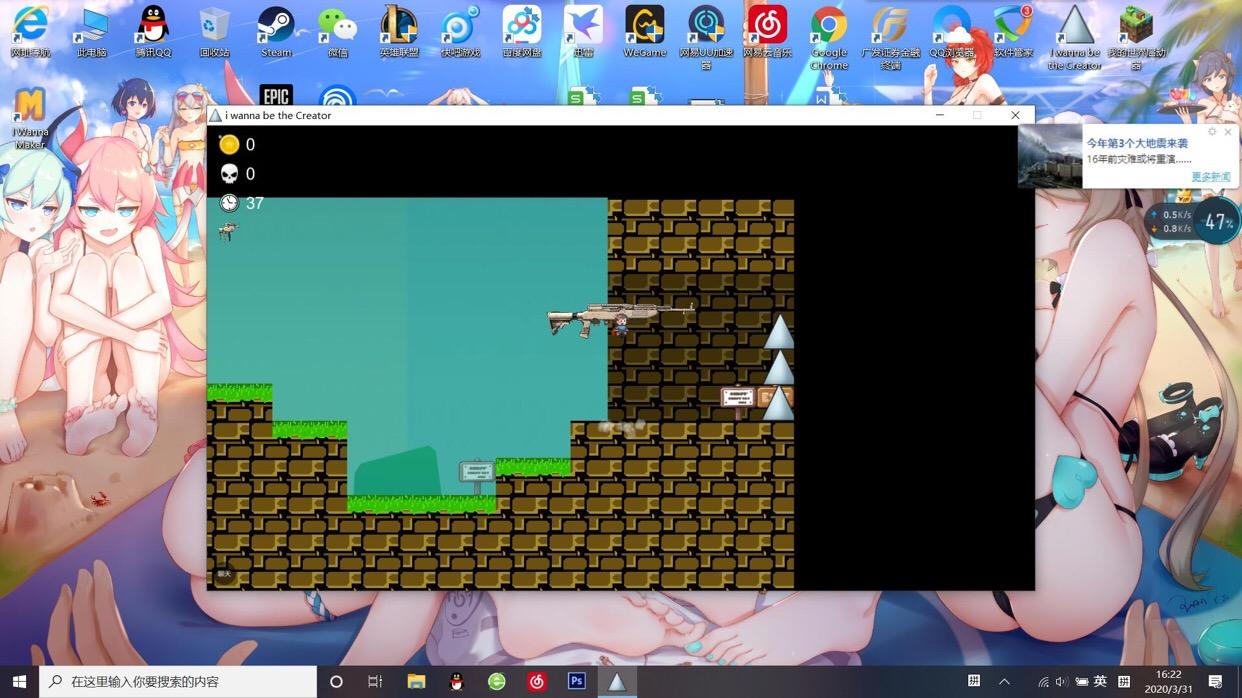
Task: Click the skull death counter icon
Action: click(x=229, y=174)
